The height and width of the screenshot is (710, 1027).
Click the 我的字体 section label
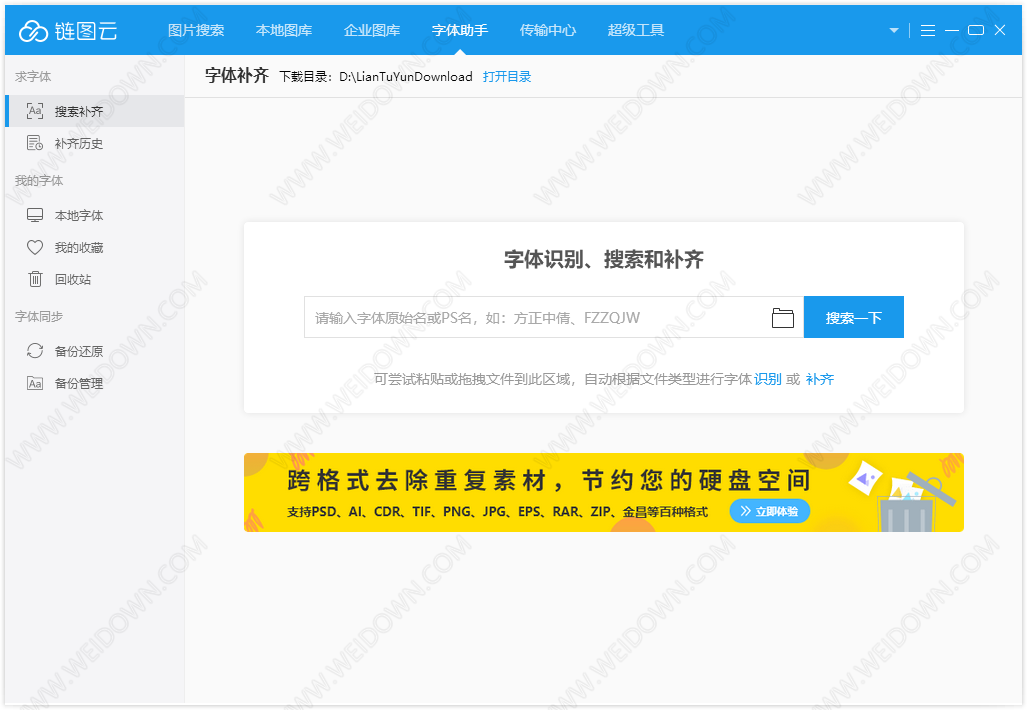(39, 181)
